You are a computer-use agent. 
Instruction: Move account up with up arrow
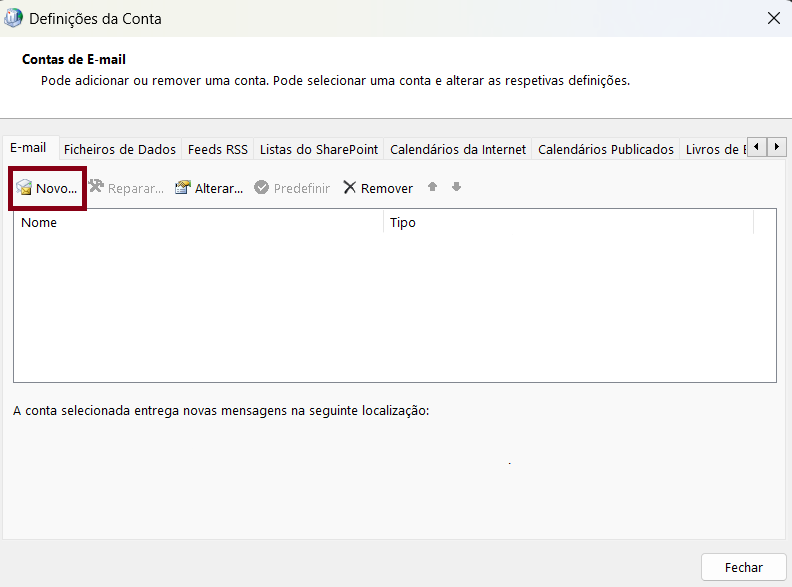point(433,187)
